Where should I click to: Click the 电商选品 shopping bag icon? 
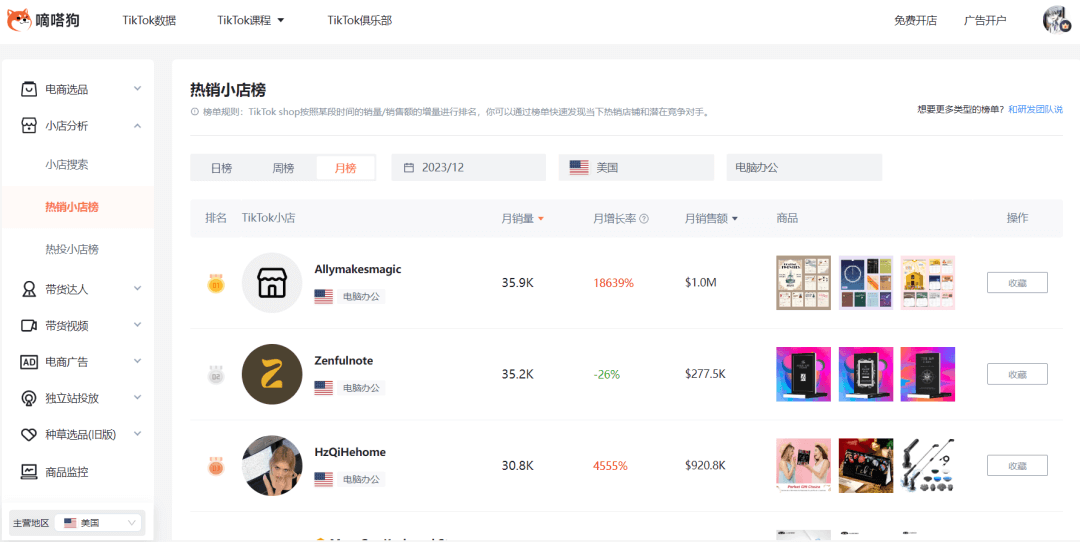[29, 89]
